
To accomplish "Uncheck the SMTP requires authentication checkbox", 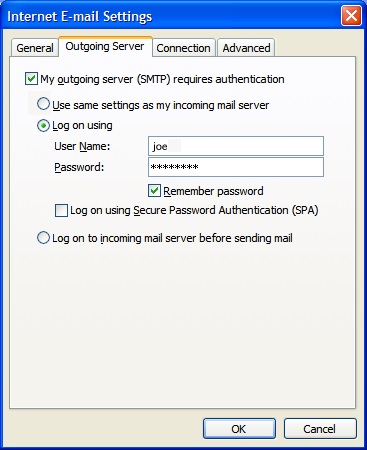I will [x=31, y=79].
